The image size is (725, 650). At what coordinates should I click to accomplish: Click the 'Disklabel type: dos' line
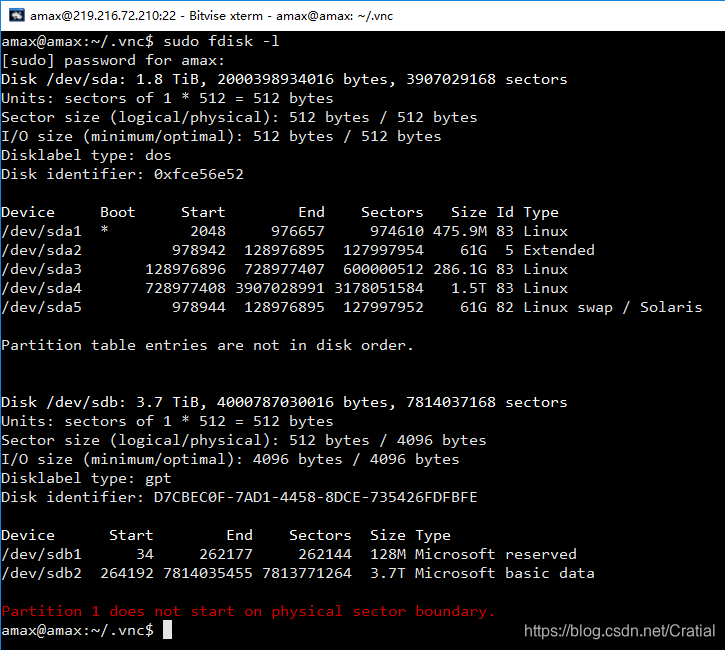[86, 155]
